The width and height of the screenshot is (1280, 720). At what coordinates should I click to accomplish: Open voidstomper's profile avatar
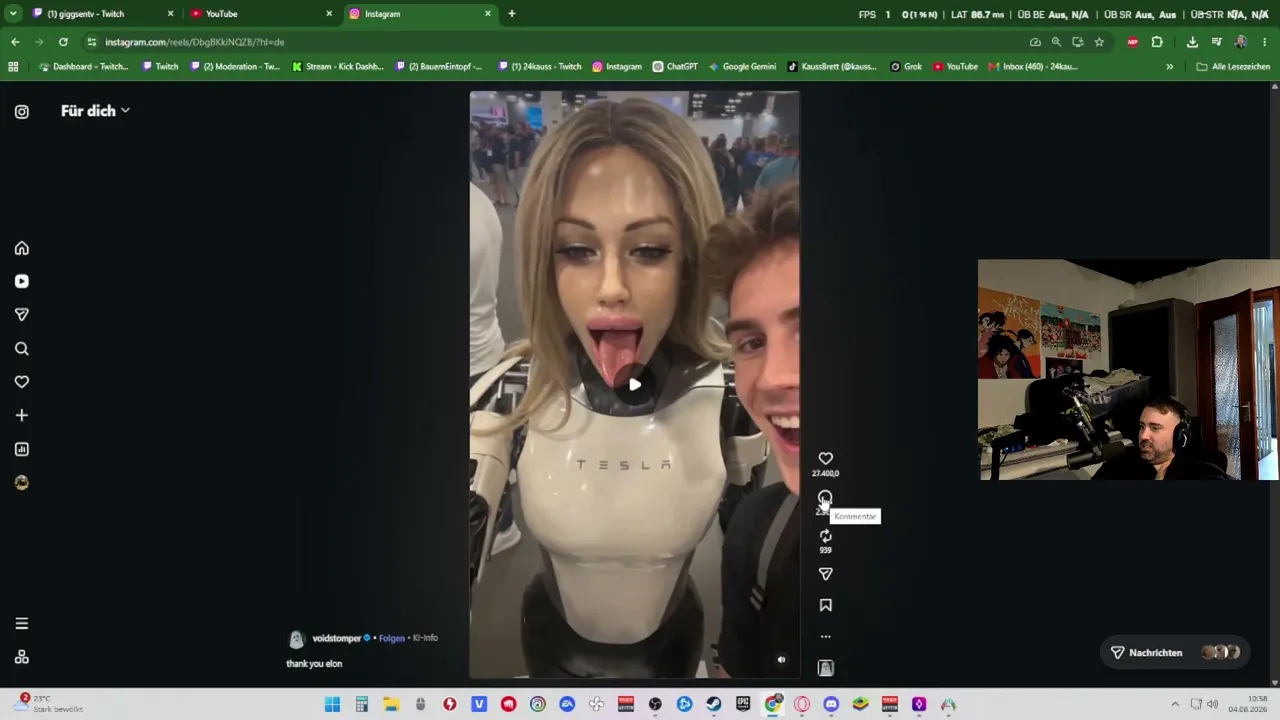296,640
